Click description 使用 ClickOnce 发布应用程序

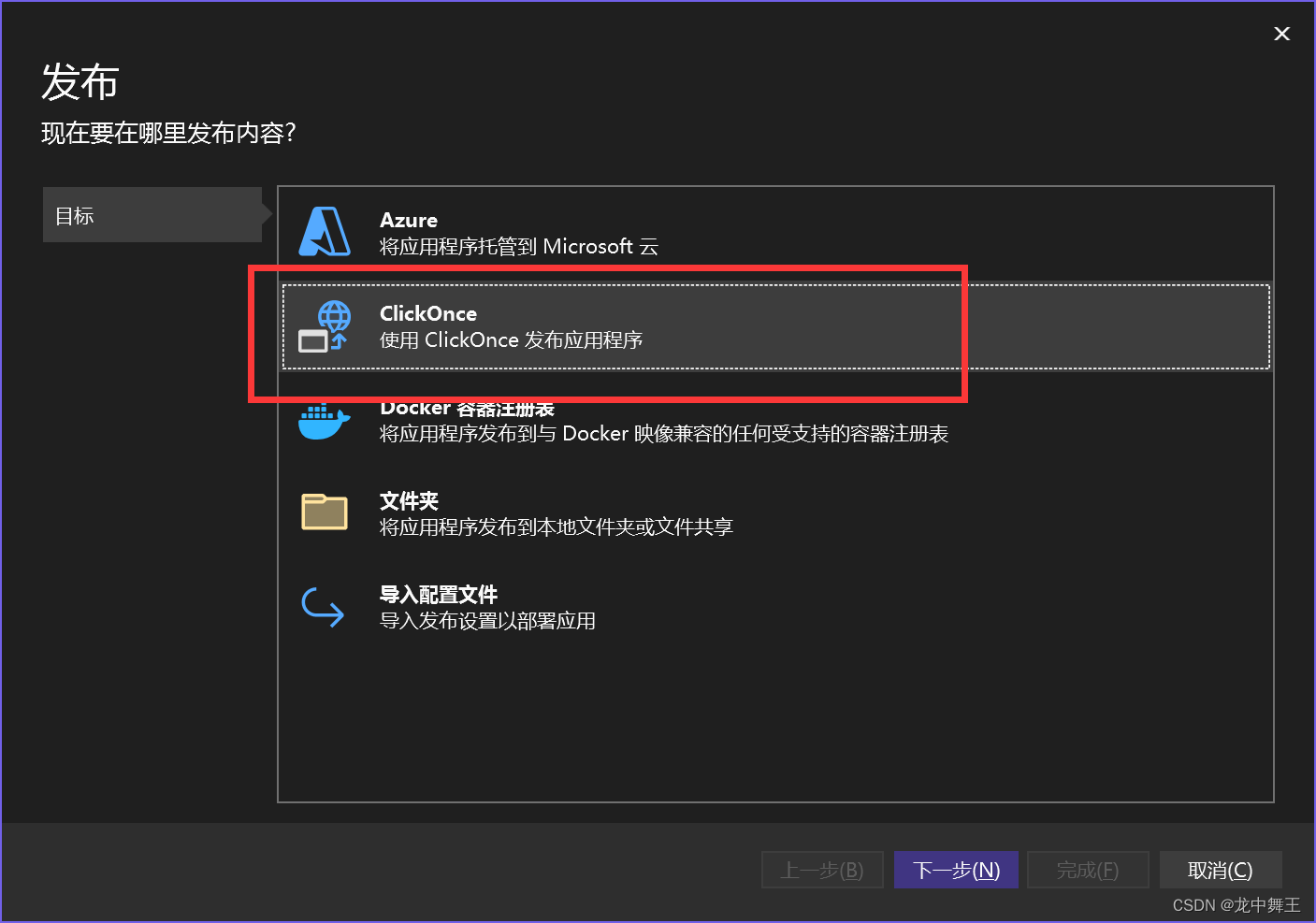[512, 339]
